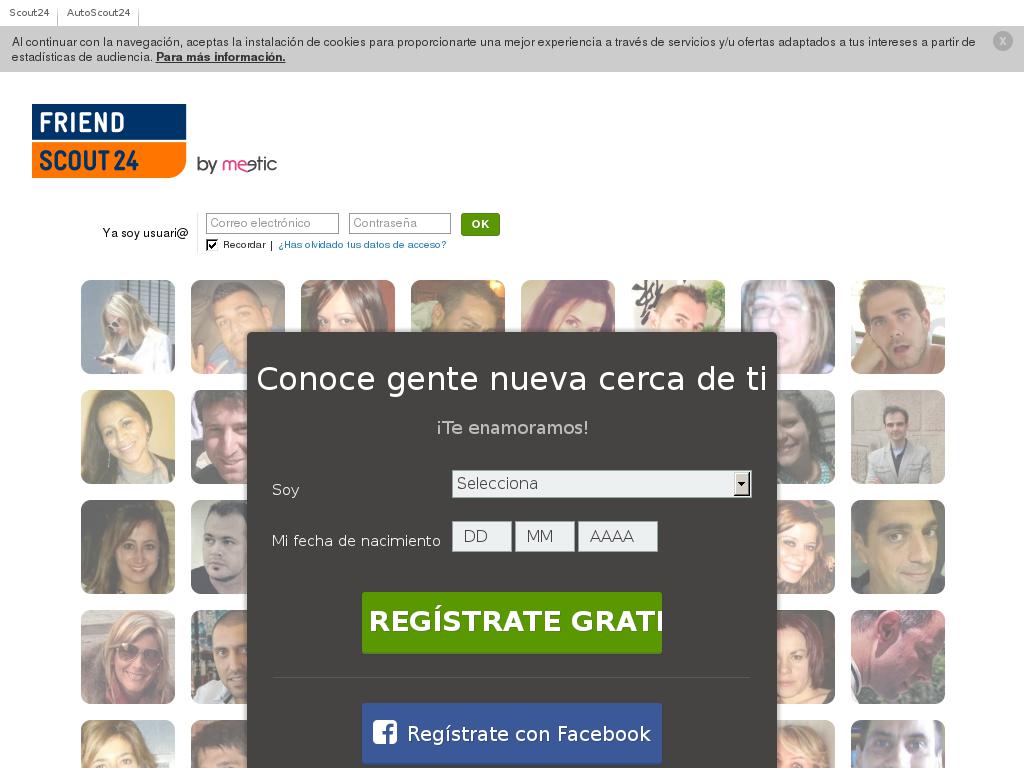
Task: Click Regístrate con Facebook button
Action: [512, 733]
